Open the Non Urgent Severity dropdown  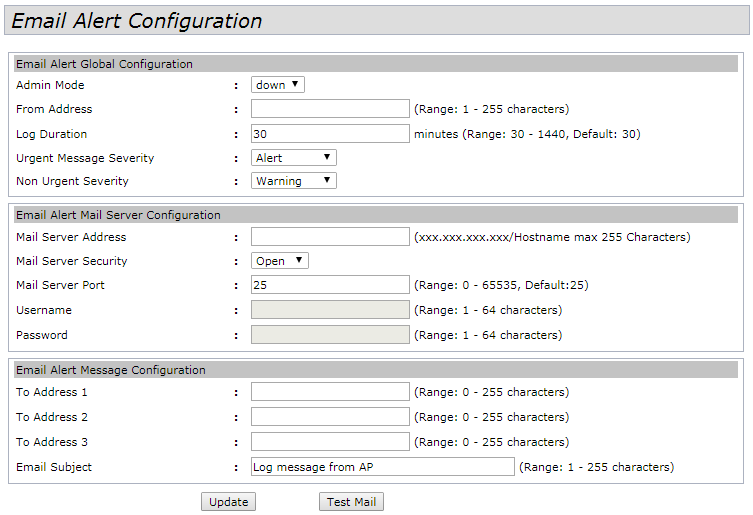pos(294,181)
